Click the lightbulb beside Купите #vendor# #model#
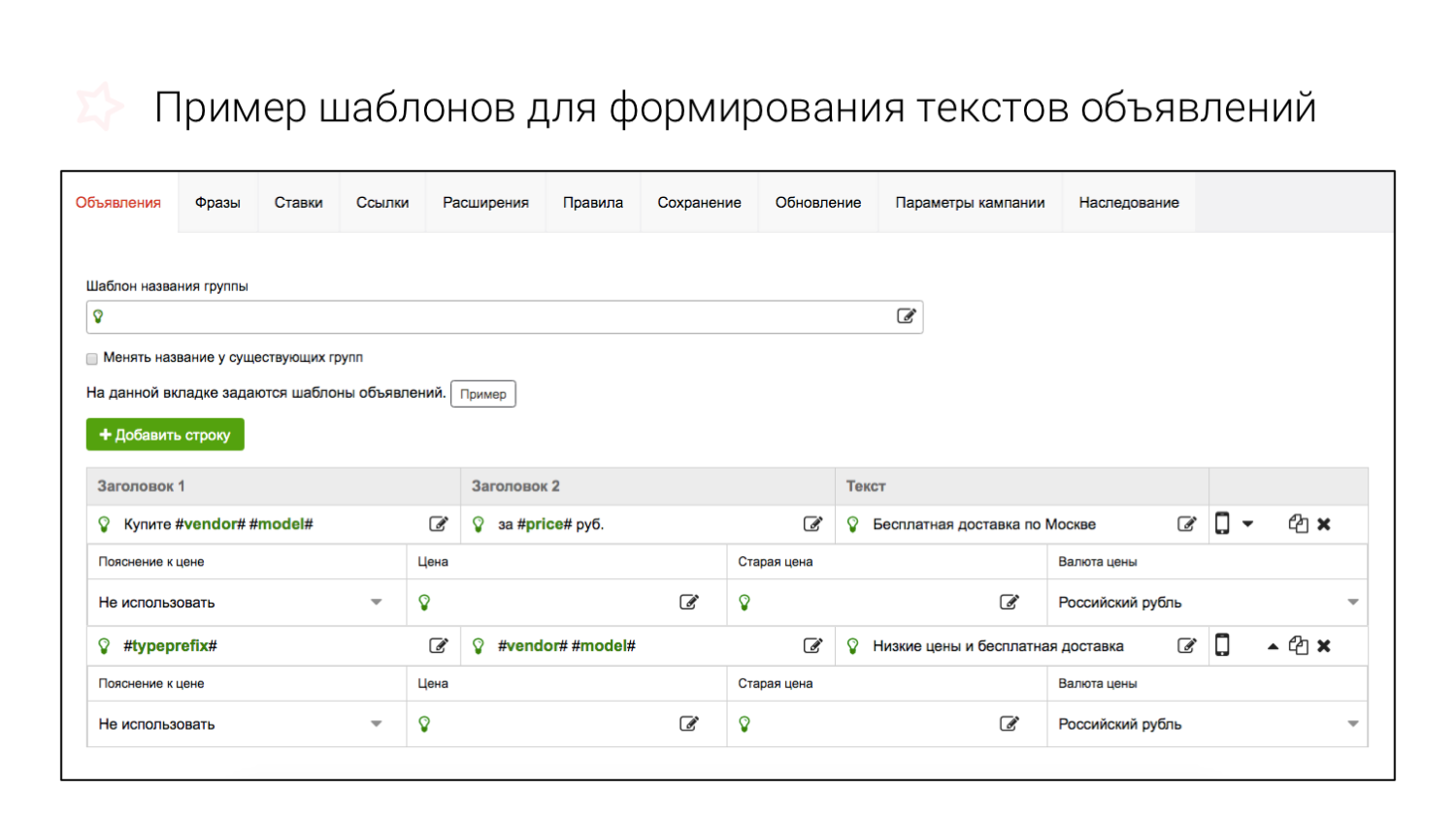The height and width of the screenshot is (819, 1456). pos(104,524)
